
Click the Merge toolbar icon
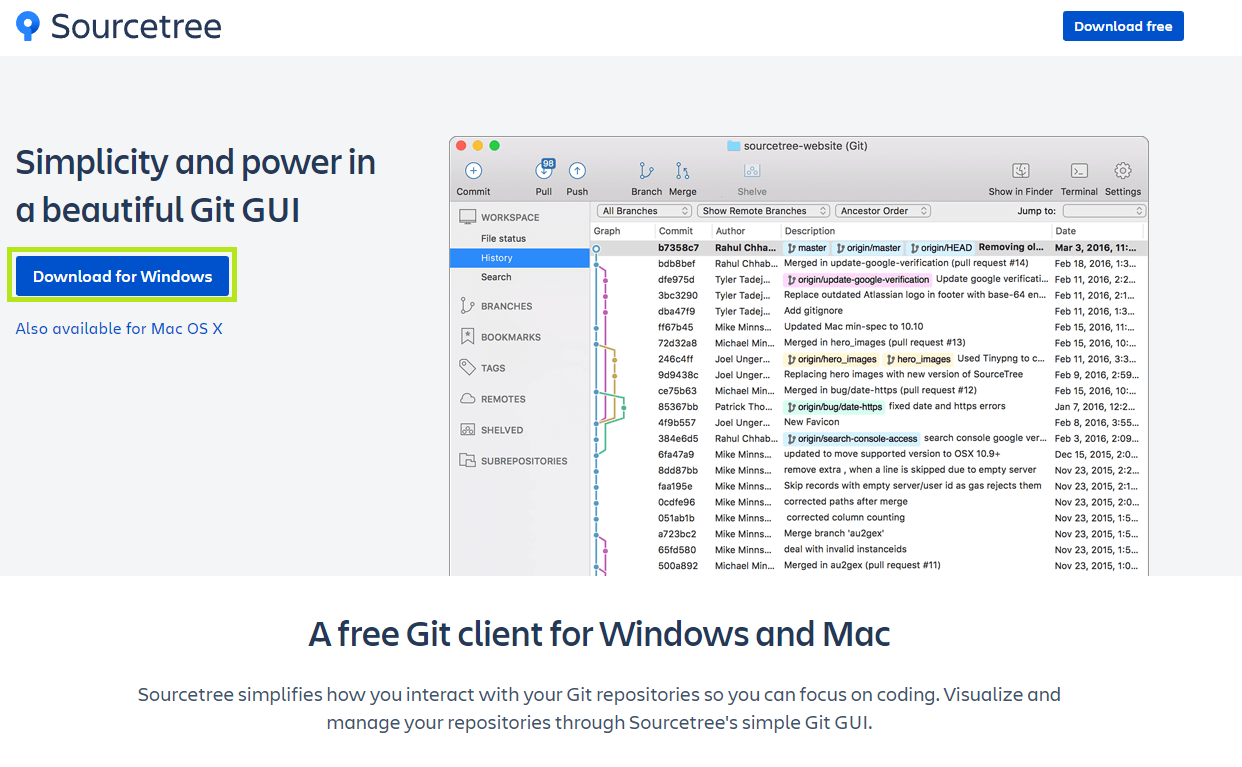pyautogui.click(x=682, y=171)
